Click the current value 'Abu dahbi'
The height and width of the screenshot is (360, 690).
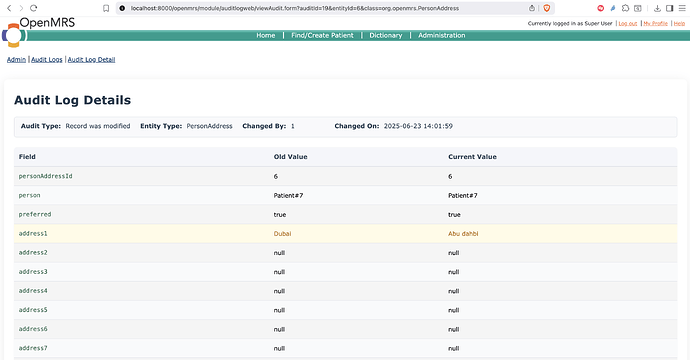click(x=463, y=234)
